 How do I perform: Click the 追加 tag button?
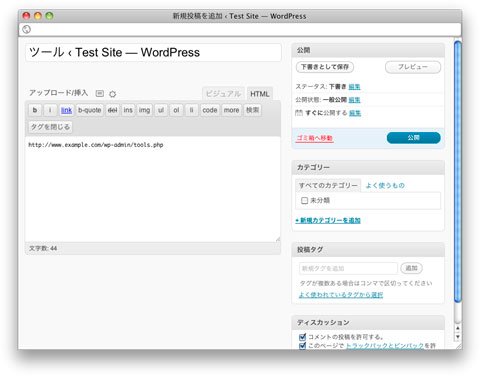click(x=412, y=268)
